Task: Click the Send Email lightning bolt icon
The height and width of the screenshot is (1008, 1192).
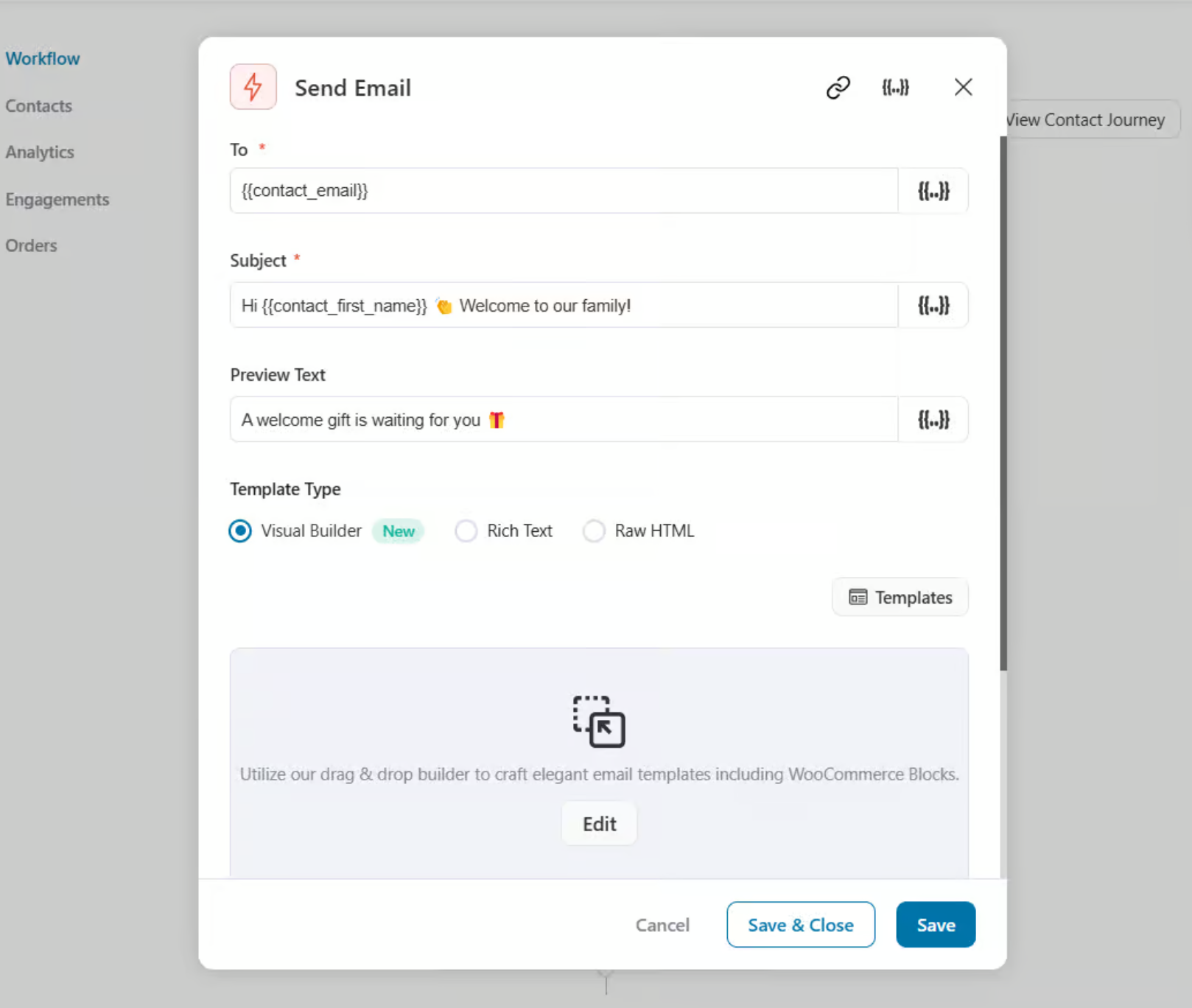Action: [252, 87]
